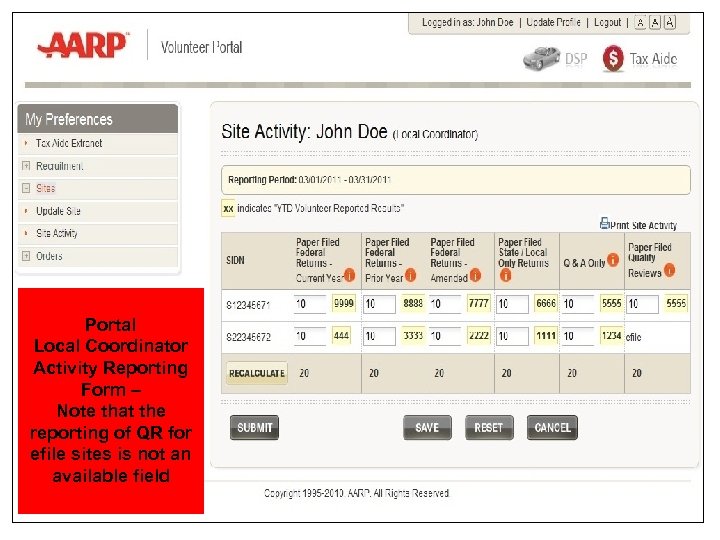
Task: Click the YTD value 7777
Action: coord(478,303)
